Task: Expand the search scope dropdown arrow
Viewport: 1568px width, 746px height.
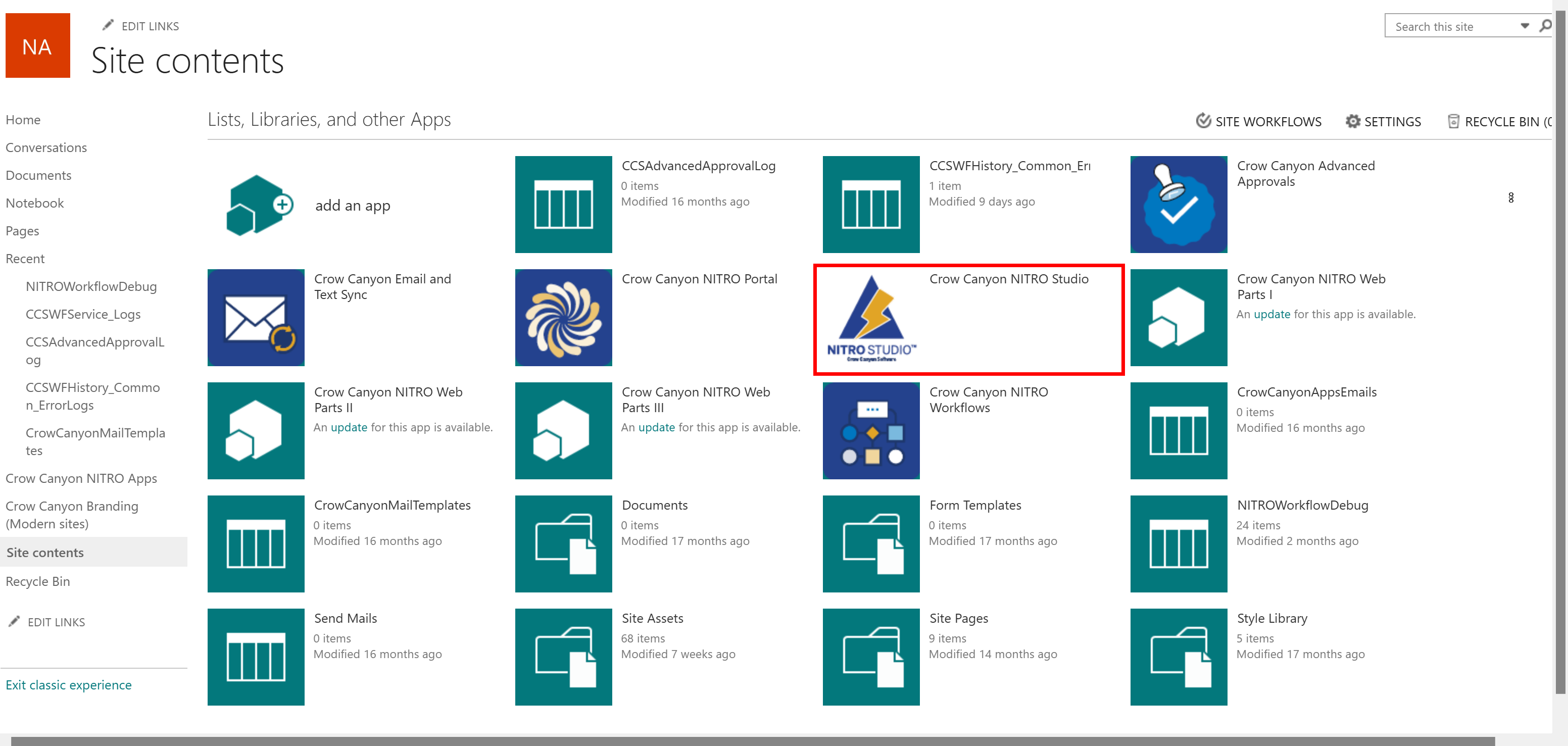Action: coord(1525,26)
